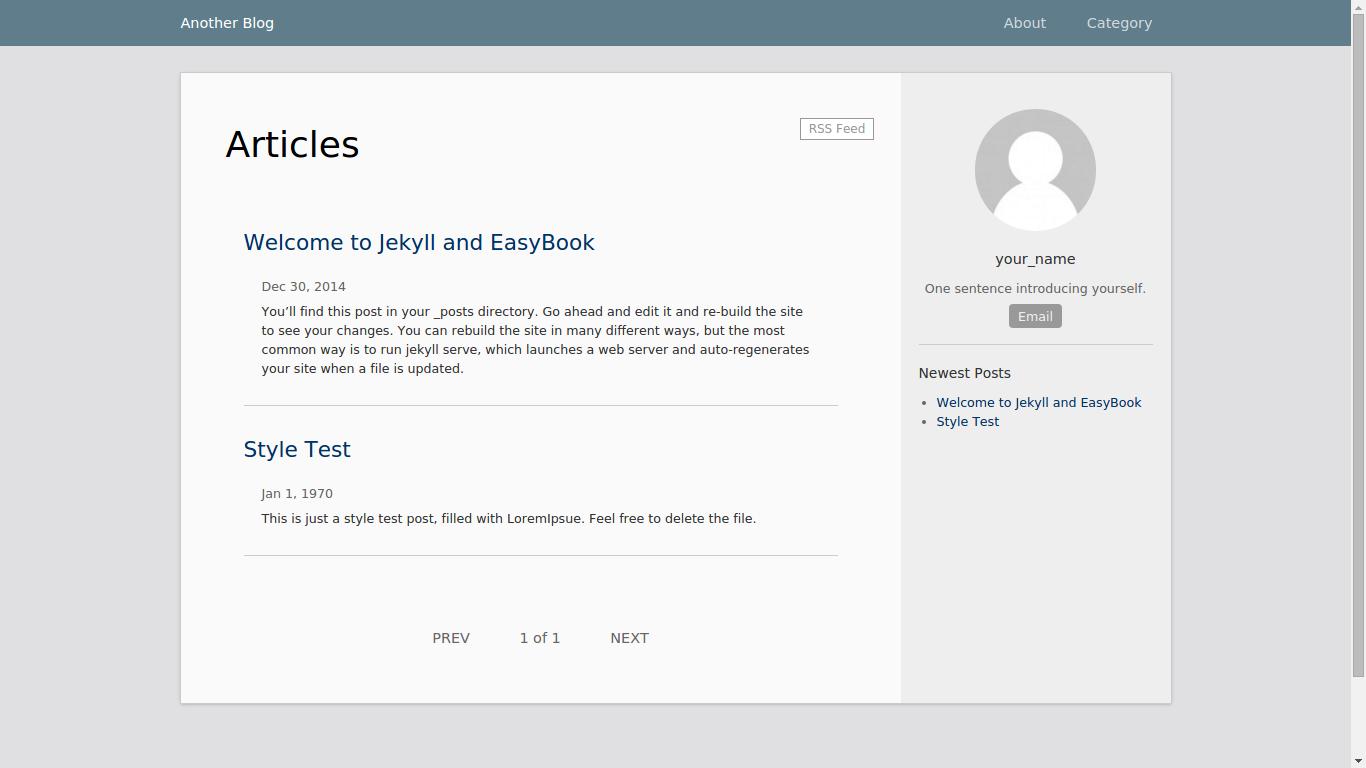Select Style Test under Newest Posts
Viewport: 1366px width, 768px height.
(x=967, y=421)
